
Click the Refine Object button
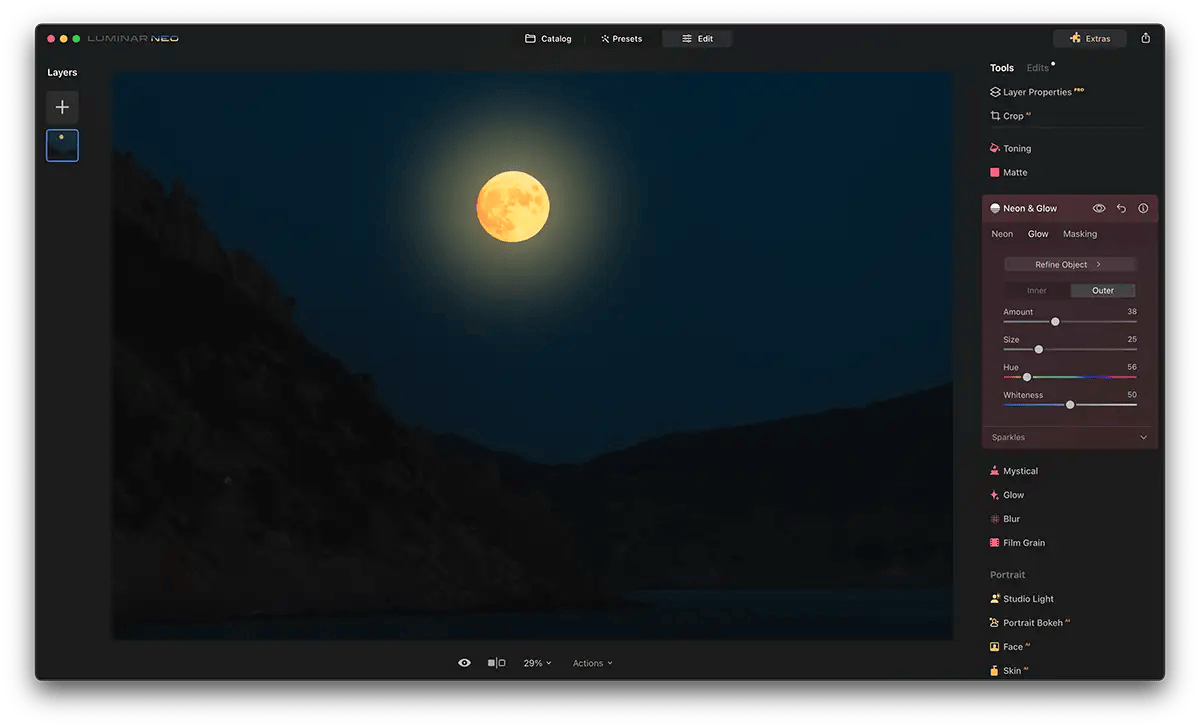coord(1069,263)
